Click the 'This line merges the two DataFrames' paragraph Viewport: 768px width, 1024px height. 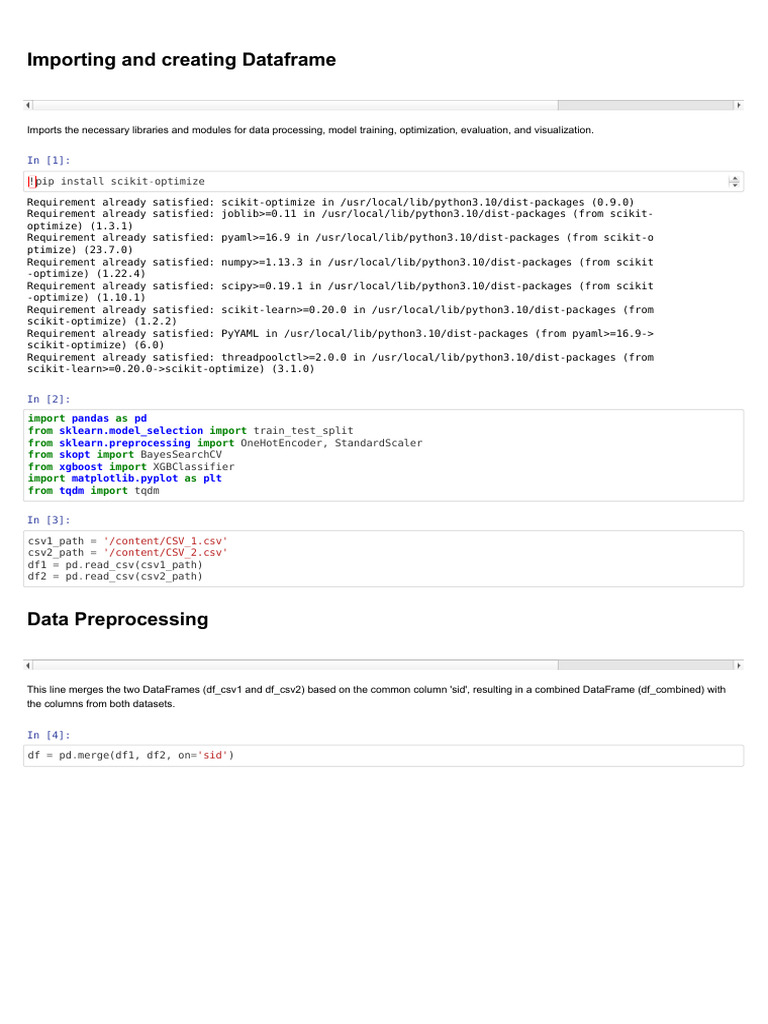pos(376,697)
